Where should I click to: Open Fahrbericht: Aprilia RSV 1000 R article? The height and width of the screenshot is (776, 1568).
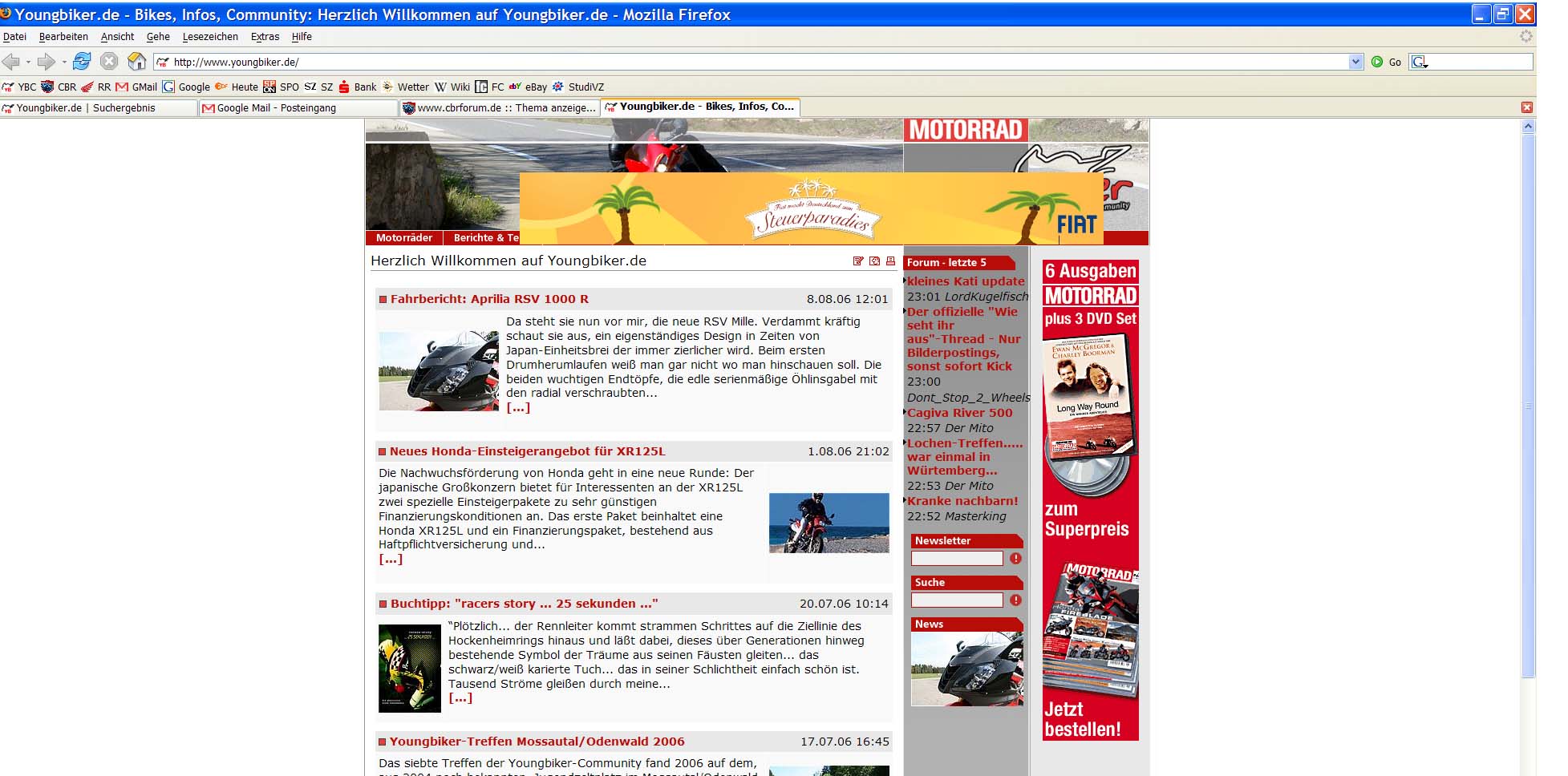[x=489, y=299]
